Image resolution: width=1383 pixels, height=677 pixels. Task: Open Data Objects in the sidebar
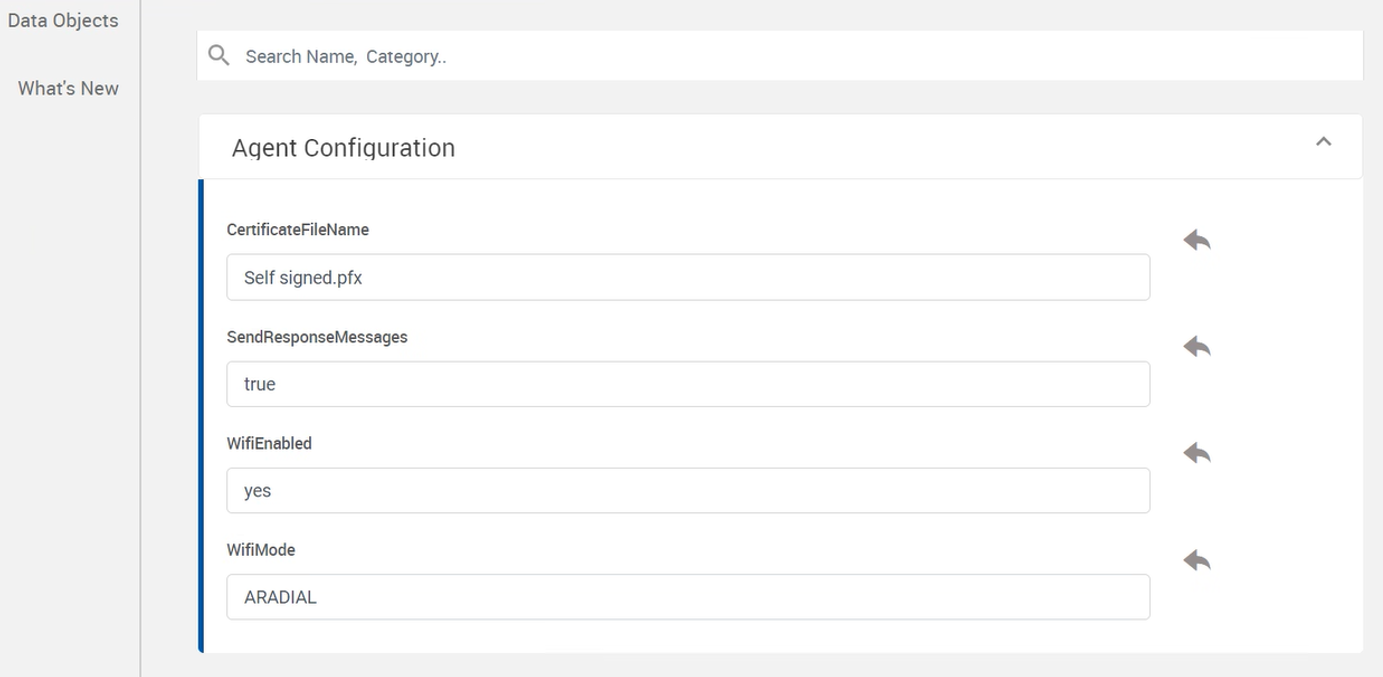[x=63, y=21]
